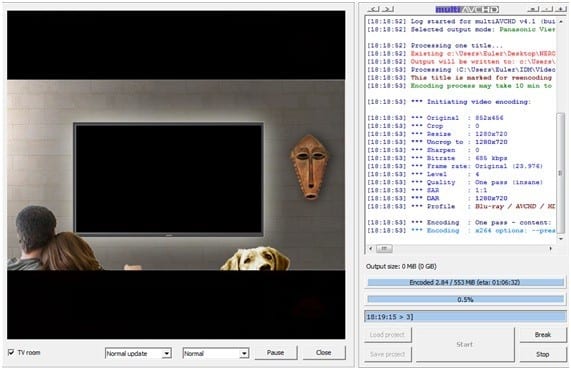The image size is (571, 370).
Task: Click the 'Processing one title...' log line
Action: pyautogui.click(x=435, y=46)
